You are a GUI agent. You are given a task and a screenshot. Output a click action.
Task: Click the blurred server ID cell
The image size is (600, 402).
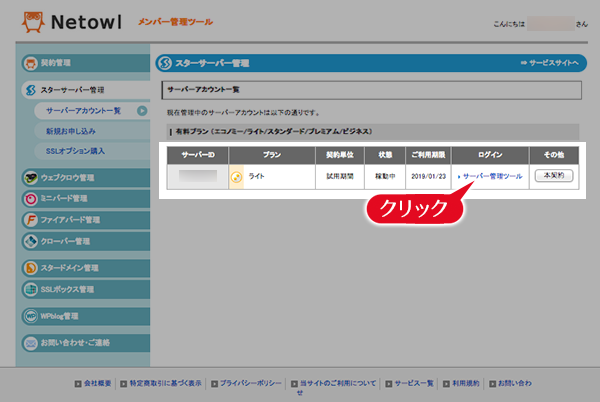[198, 176]
